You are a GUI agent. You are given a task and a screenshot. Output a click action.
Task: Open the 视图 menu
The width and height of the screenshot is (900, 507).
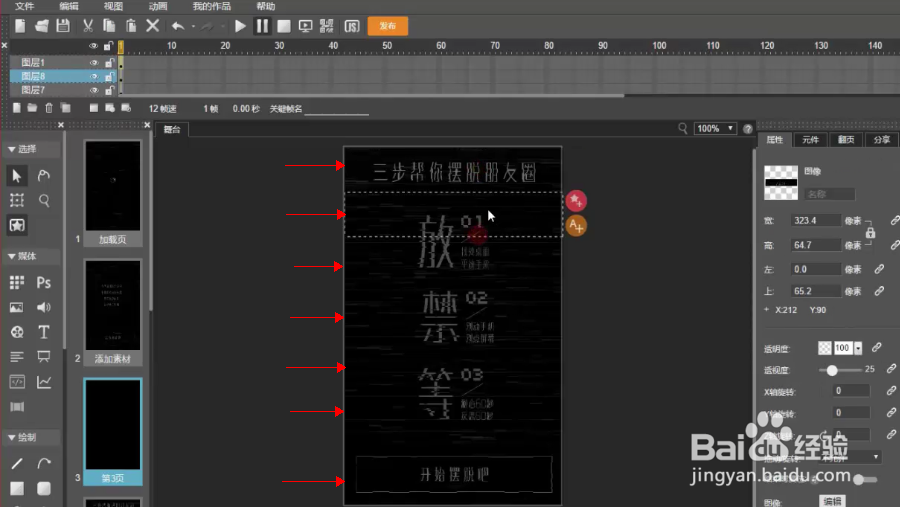click(x=113, y=6)
